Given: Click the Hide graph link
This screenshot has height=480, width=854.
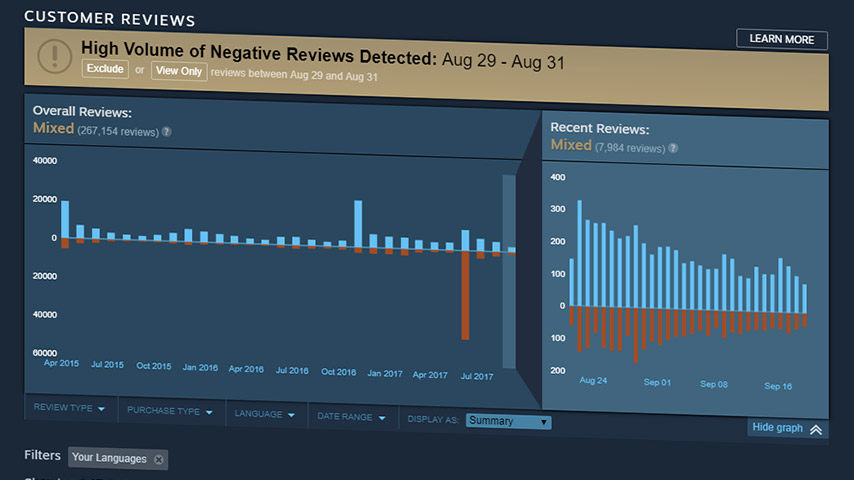Looking at the screenshot, I should tap(777, 428).
